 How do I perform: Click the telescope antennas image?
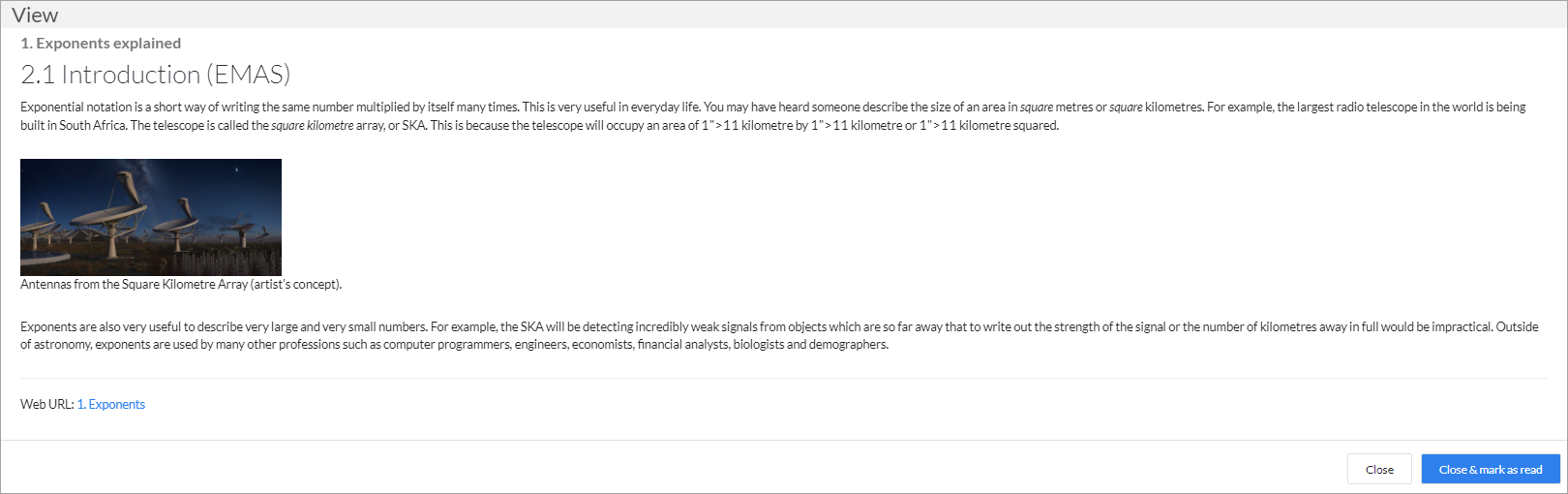coord(151,217)
